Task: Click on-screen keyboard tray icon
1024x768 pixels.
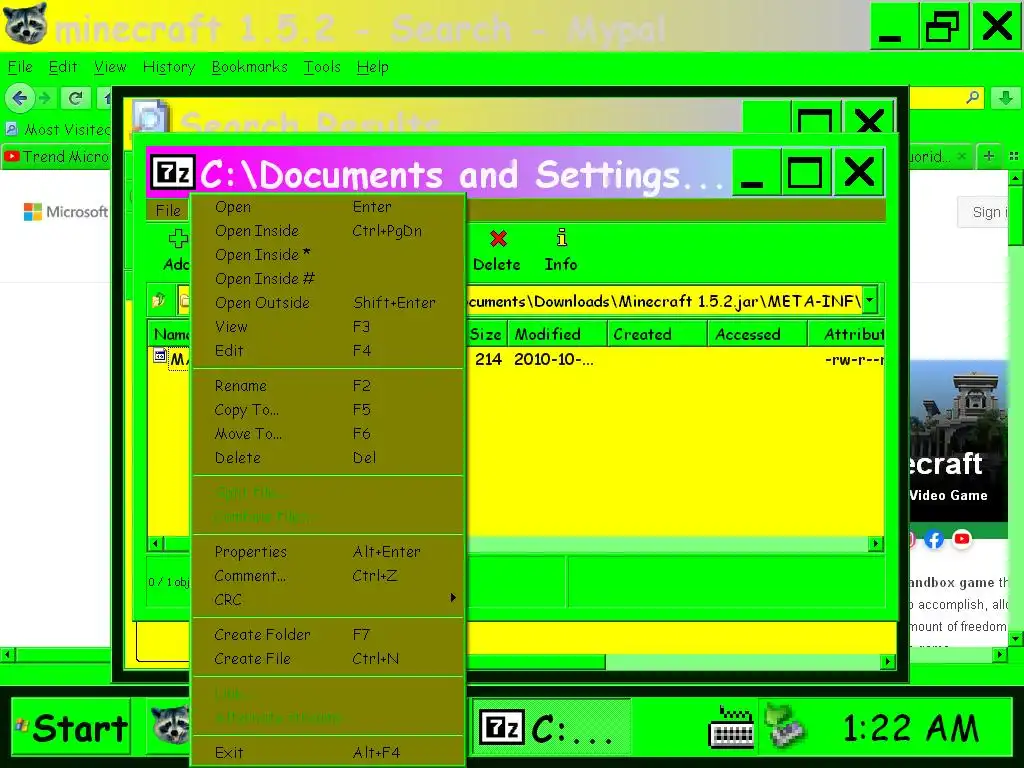Action: [731, 726]
